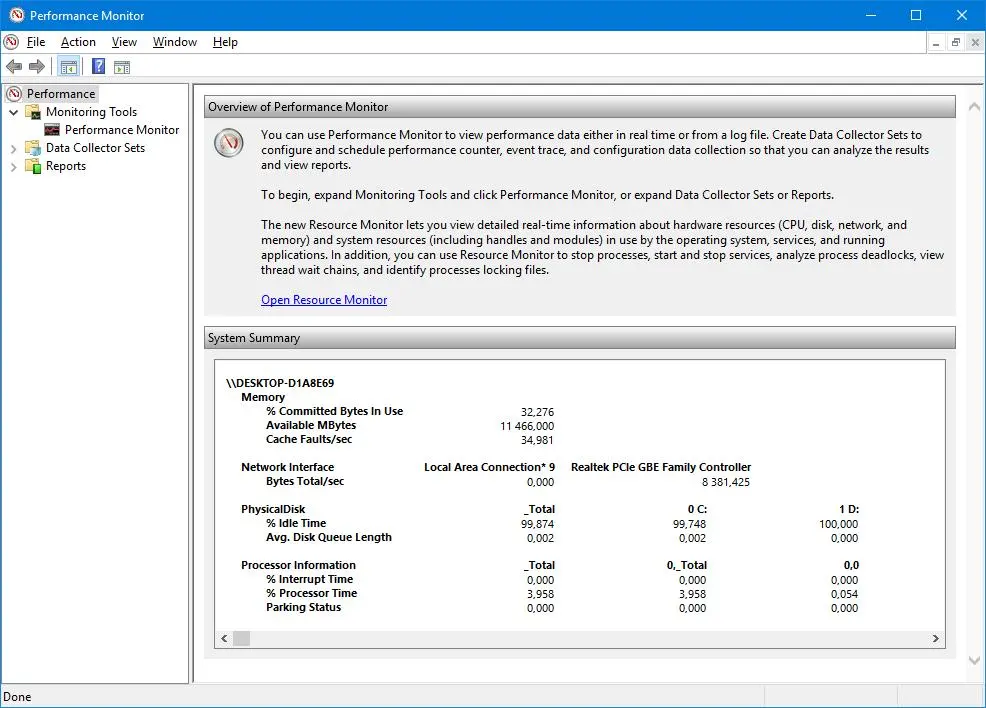Click the % Idle Time label

296,523
